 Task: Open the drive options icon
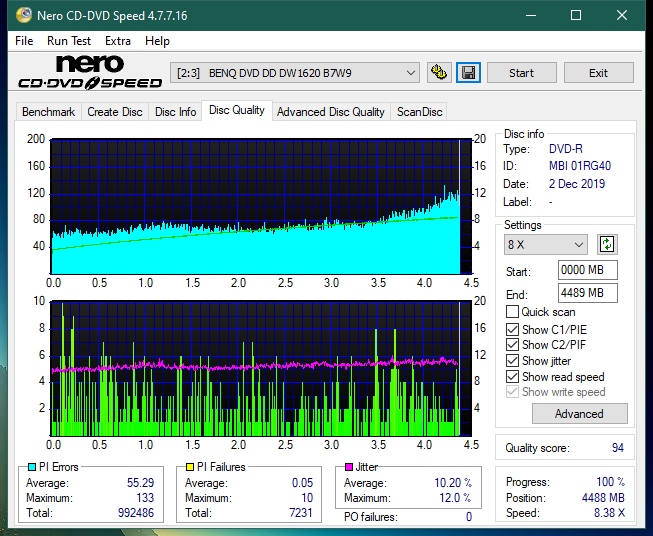coord(439,73)
